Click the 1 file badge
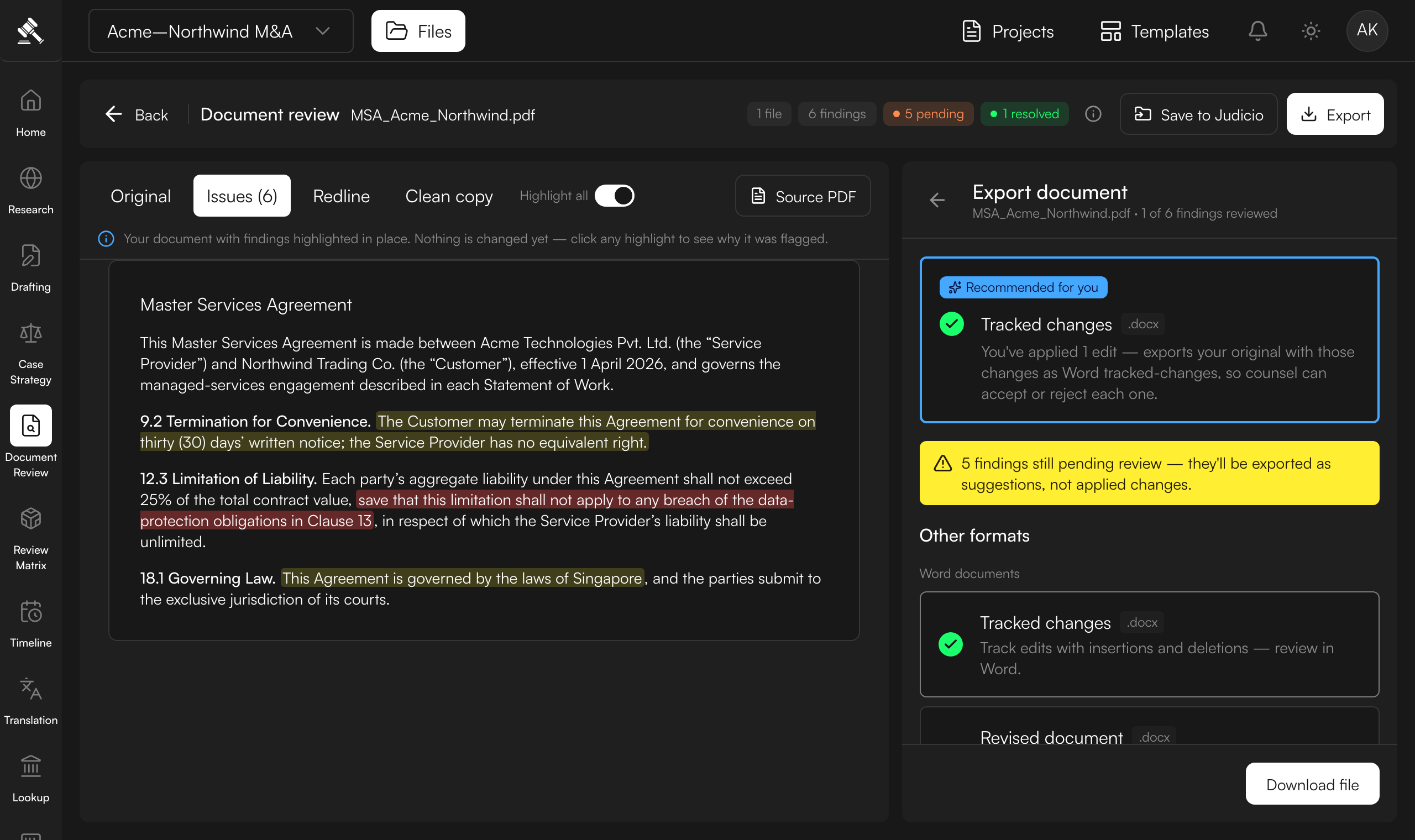 point(769,114)
